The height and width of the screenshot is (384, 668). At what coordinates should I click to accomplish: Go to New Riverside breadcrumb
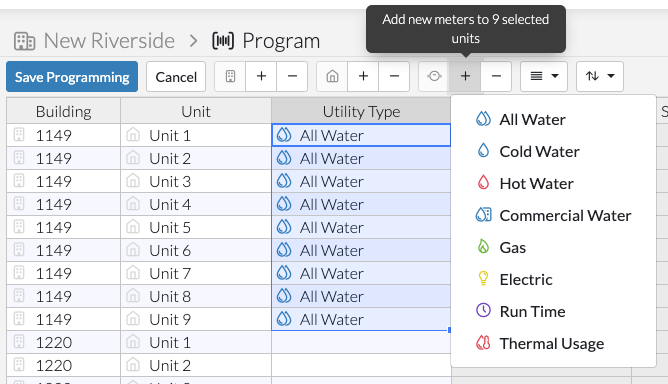click(x=109, y=41)
